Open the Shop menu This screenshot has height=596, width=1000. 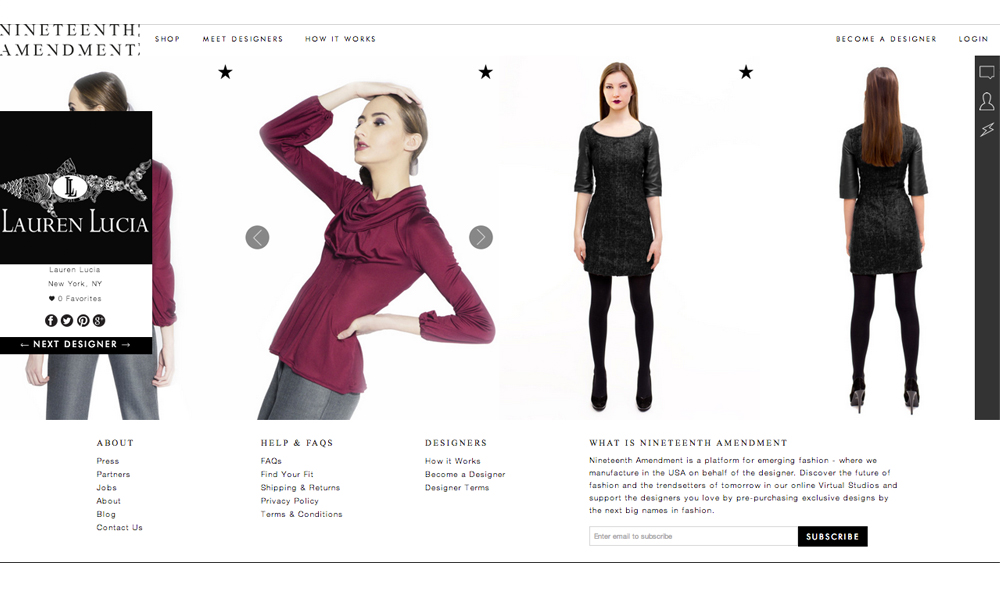tap(167, 39)
